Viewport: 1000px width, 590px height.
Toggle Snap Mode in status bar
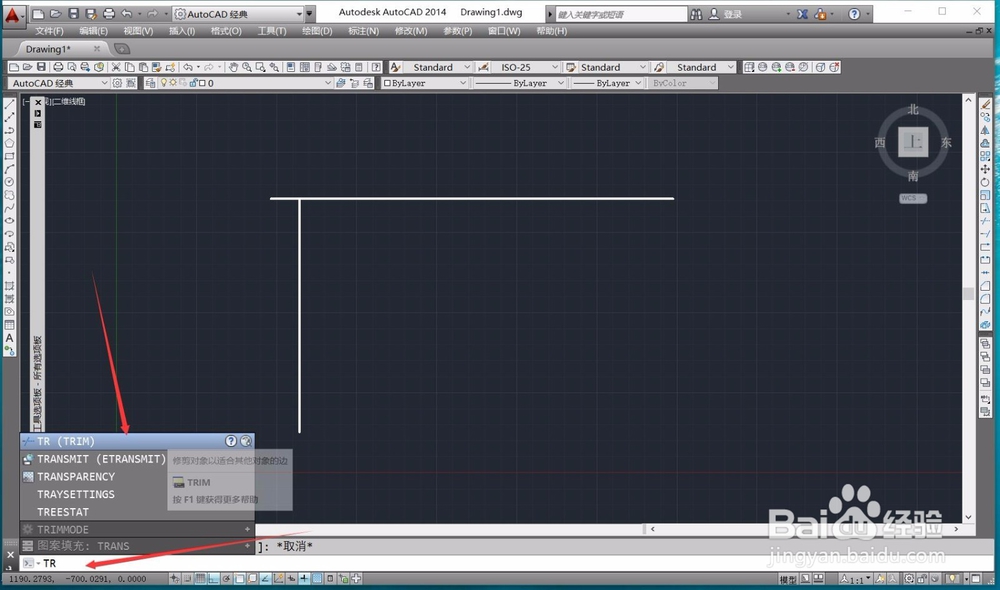point(188,579)
